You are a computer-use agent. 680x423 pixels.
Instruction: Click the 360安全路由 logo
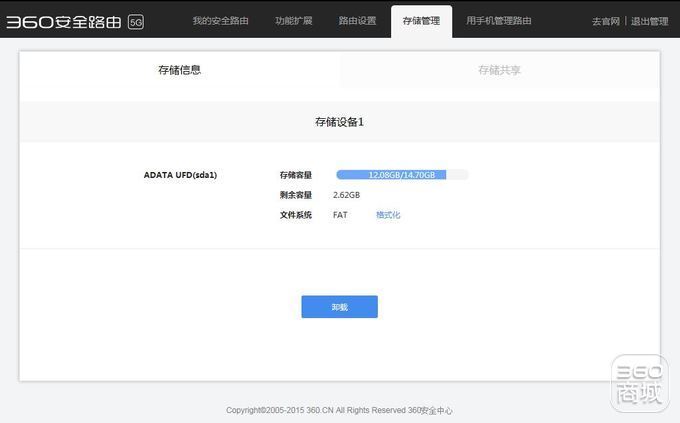[64, 22]
